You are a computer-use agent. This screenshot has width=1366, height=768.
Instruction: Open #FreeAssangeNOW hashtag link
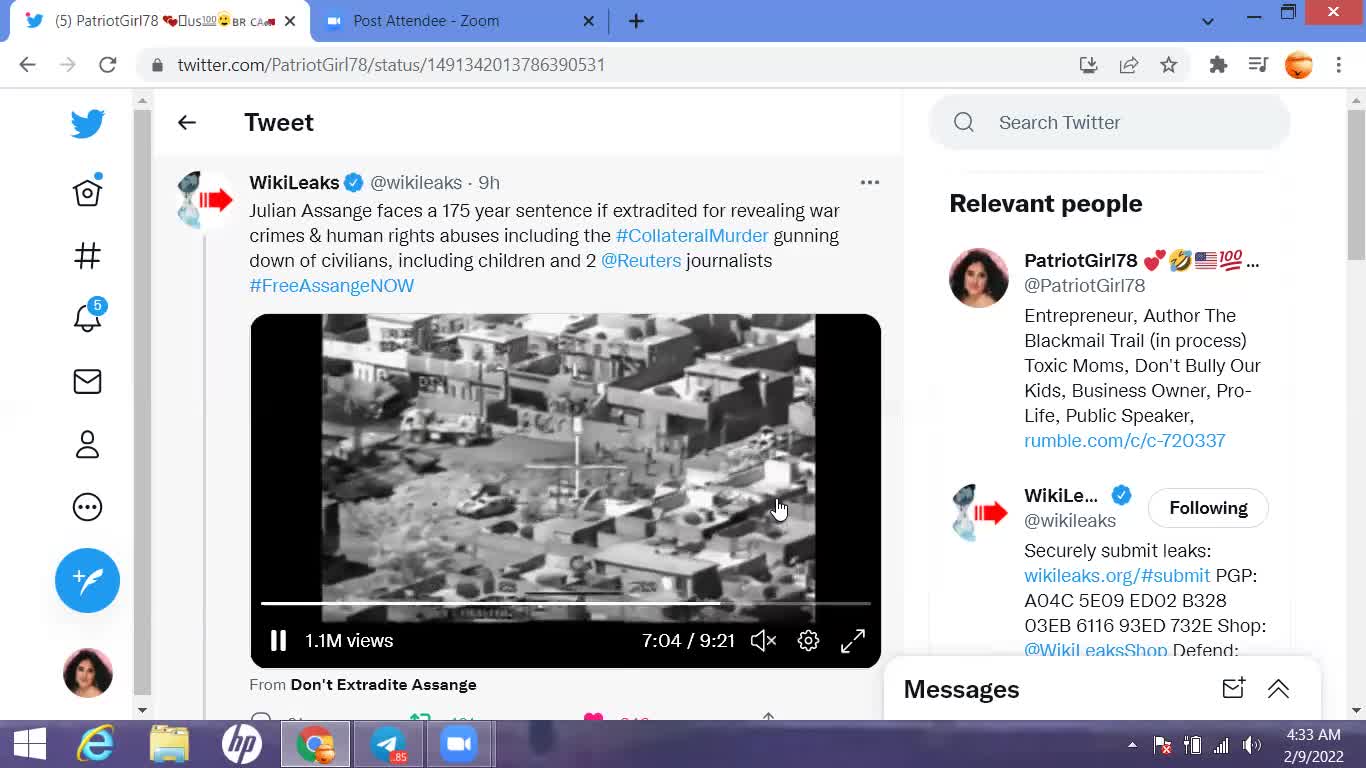pos(332,286)
